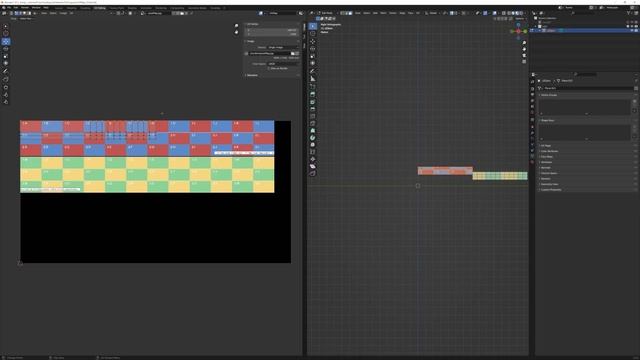This screenshot has height=360, width=640.
Task: Toggle UV sync selection in UV editor header
Action: 11,13
